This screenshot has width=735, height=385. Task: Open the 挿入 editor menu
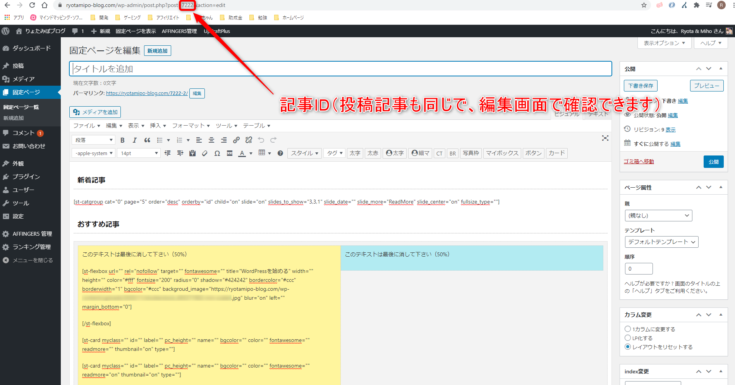pos(158,126)
